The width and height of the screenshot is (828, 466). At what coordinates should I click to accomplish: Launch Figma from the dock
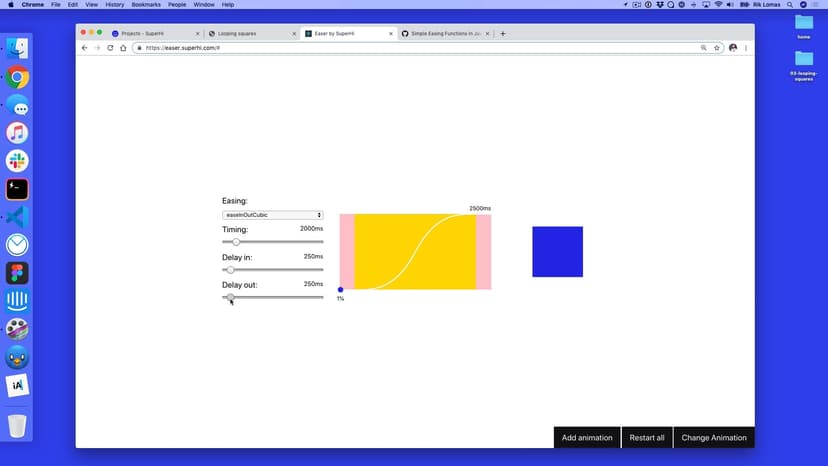(17, 273)
